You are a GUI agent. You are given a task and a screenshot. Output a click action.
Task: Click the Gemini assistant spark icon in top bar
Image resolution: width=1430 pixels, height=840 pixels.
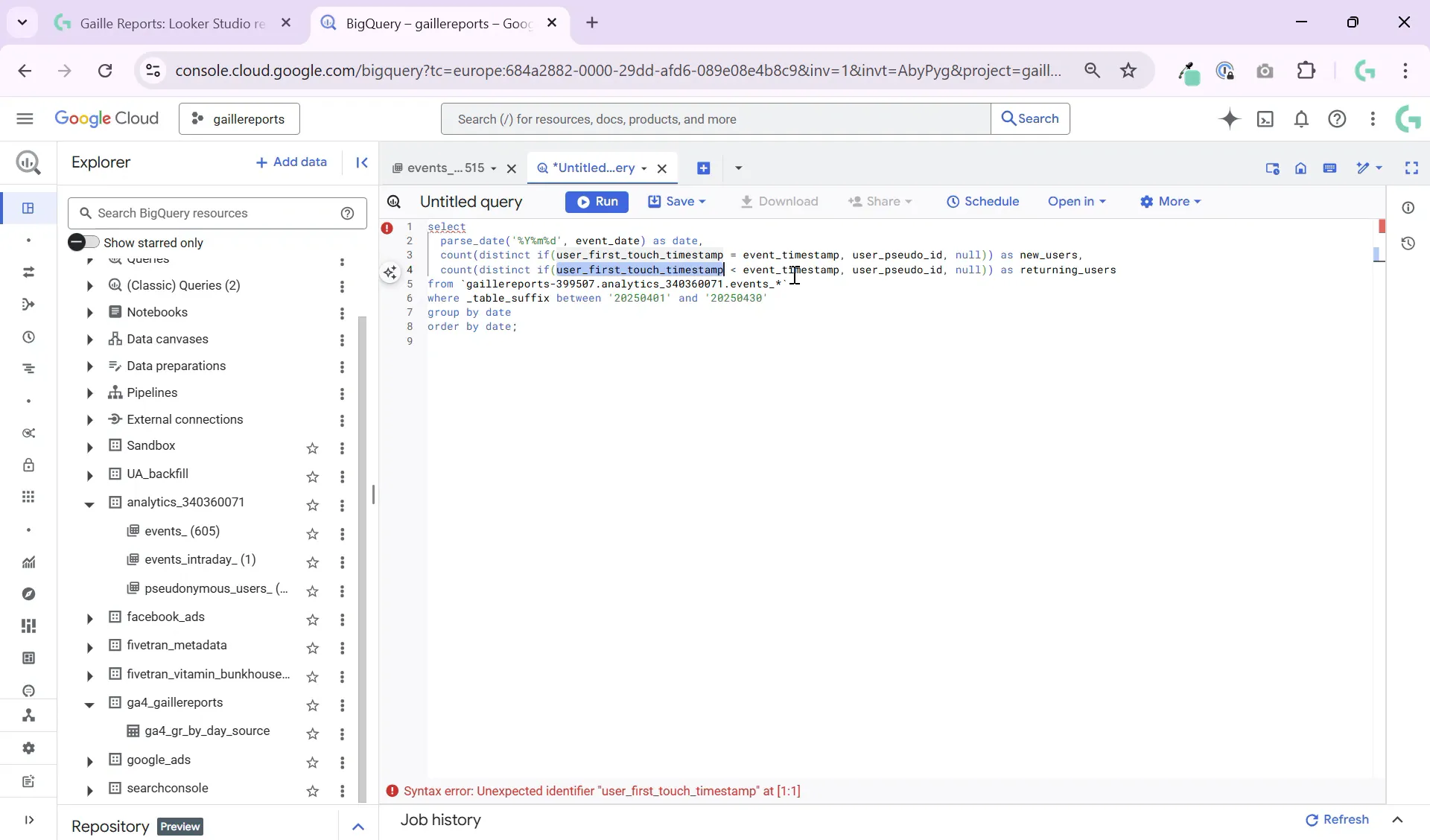tap(1229, 119)
